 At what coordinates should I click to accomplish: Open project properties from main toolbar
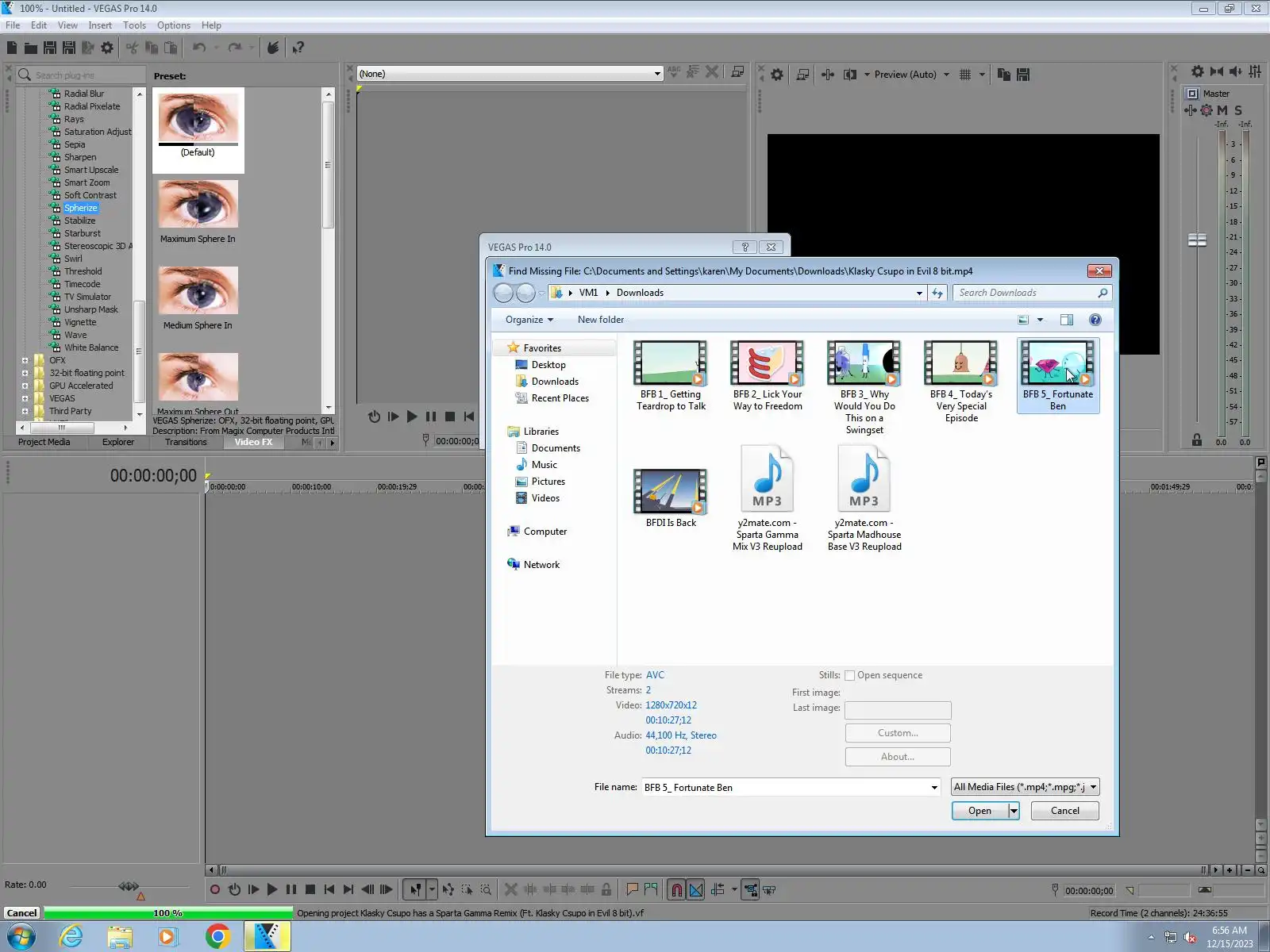pos(107,48)
